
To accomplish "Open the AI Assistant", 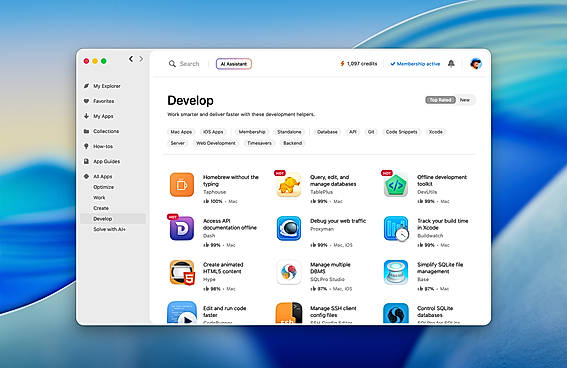I will pos(234,64).
